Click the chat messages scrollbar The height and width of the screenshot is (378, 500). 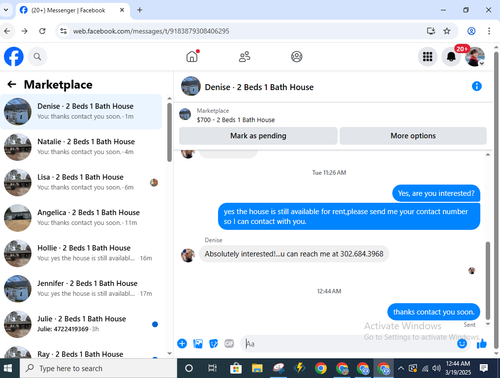488,280
